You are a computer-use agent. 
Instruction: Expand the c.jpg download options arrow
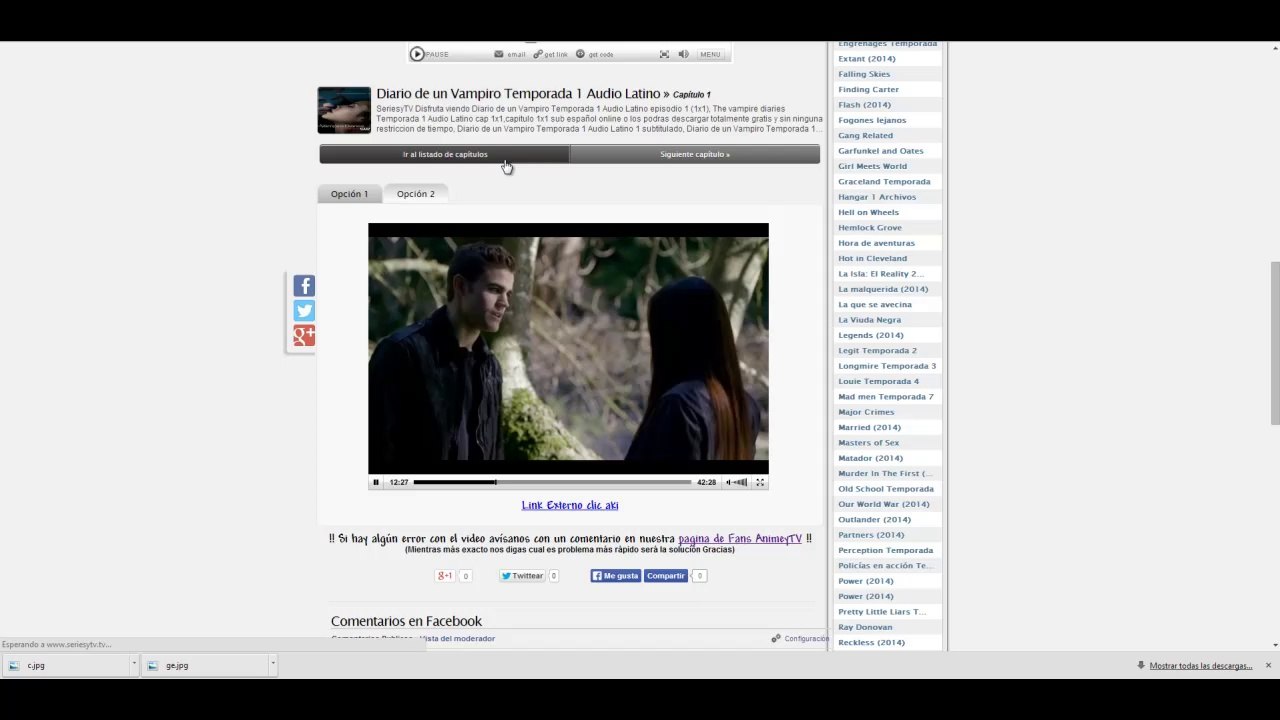point(133,665)
